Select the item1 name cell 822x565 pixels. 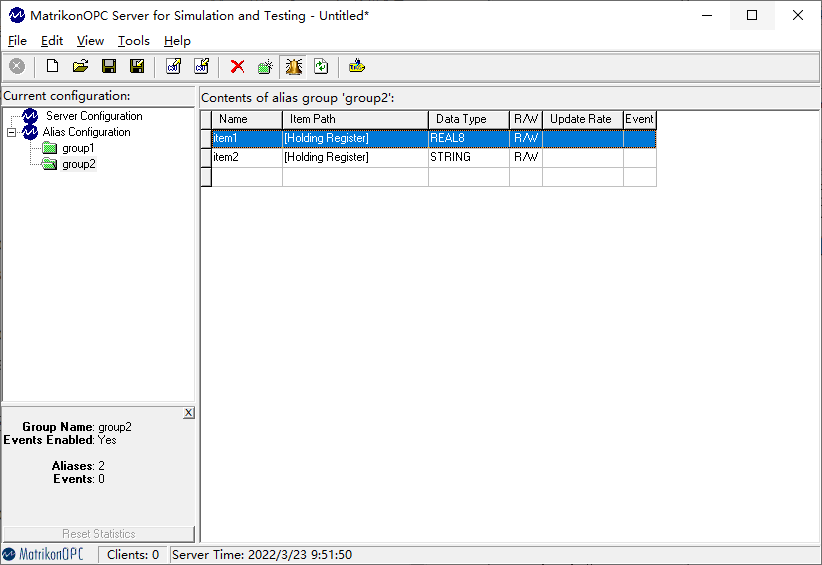247,139
